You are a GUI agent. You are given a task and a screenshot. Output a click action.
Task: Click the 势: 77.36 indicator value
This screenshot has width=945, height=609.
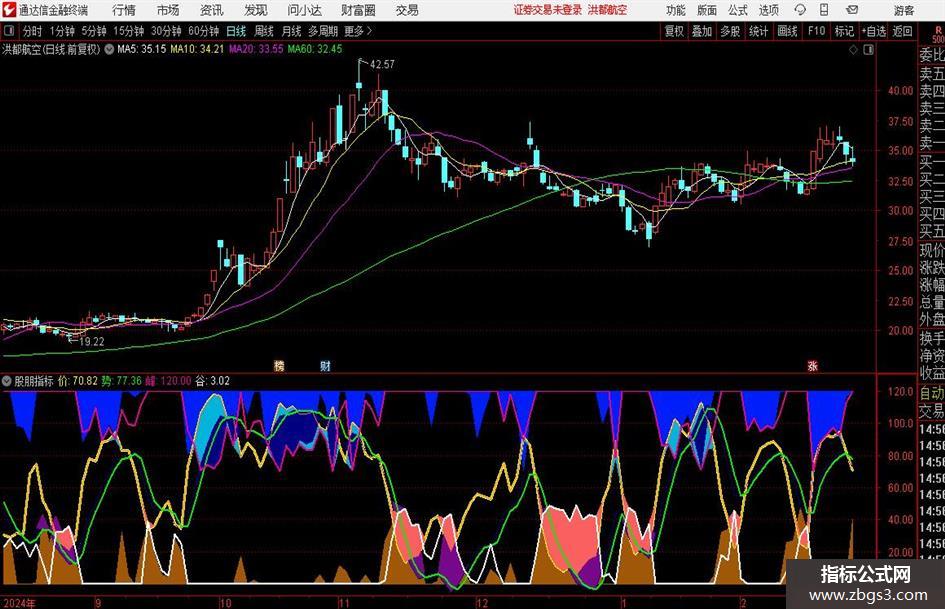122,381
